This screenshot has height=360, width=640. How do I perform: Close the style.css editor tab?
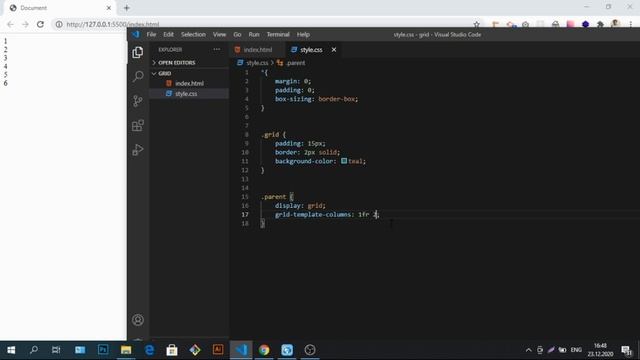[x=334, y=50]
